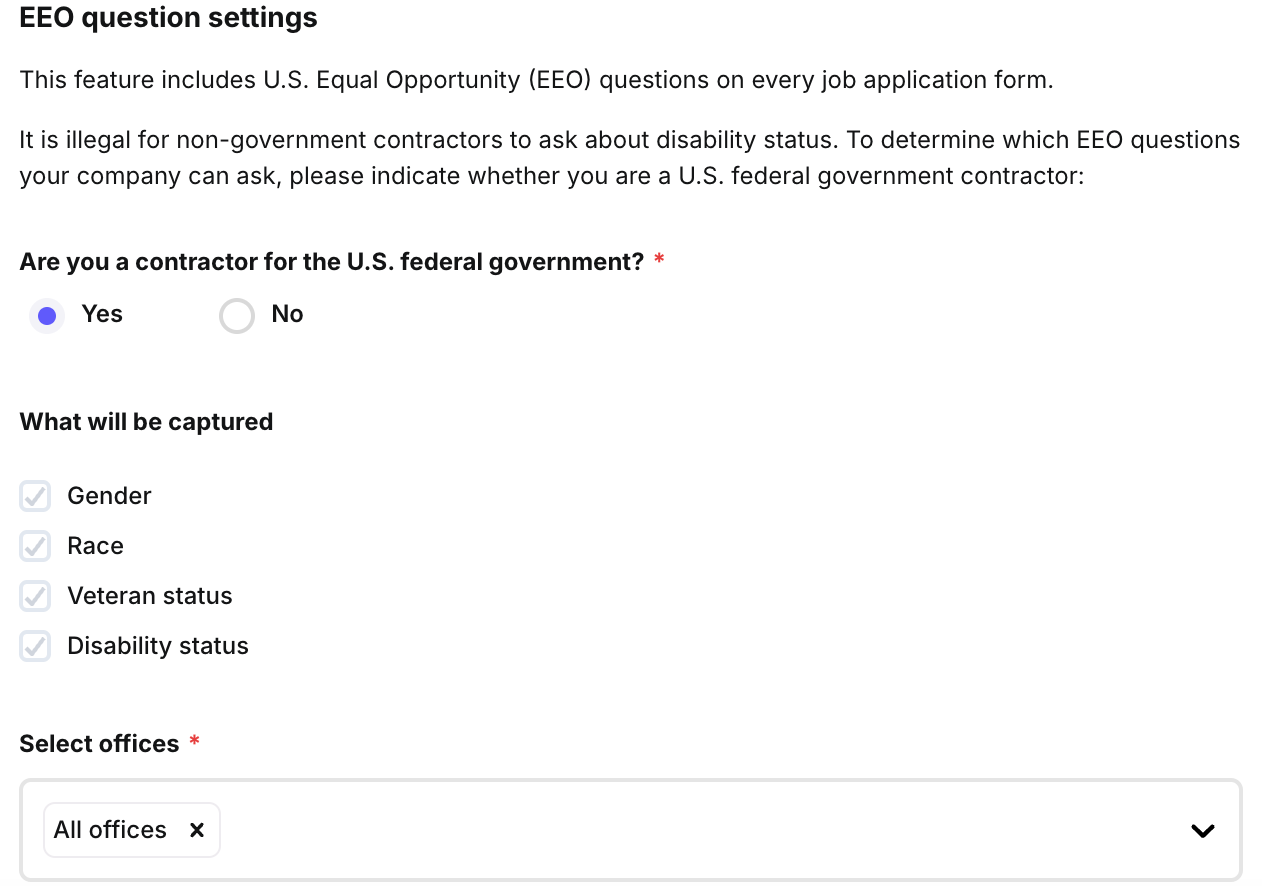Viewport: 1262px width, 886px height.
Task: Click inside the Select offices field
Action: (x=700, y=830)
